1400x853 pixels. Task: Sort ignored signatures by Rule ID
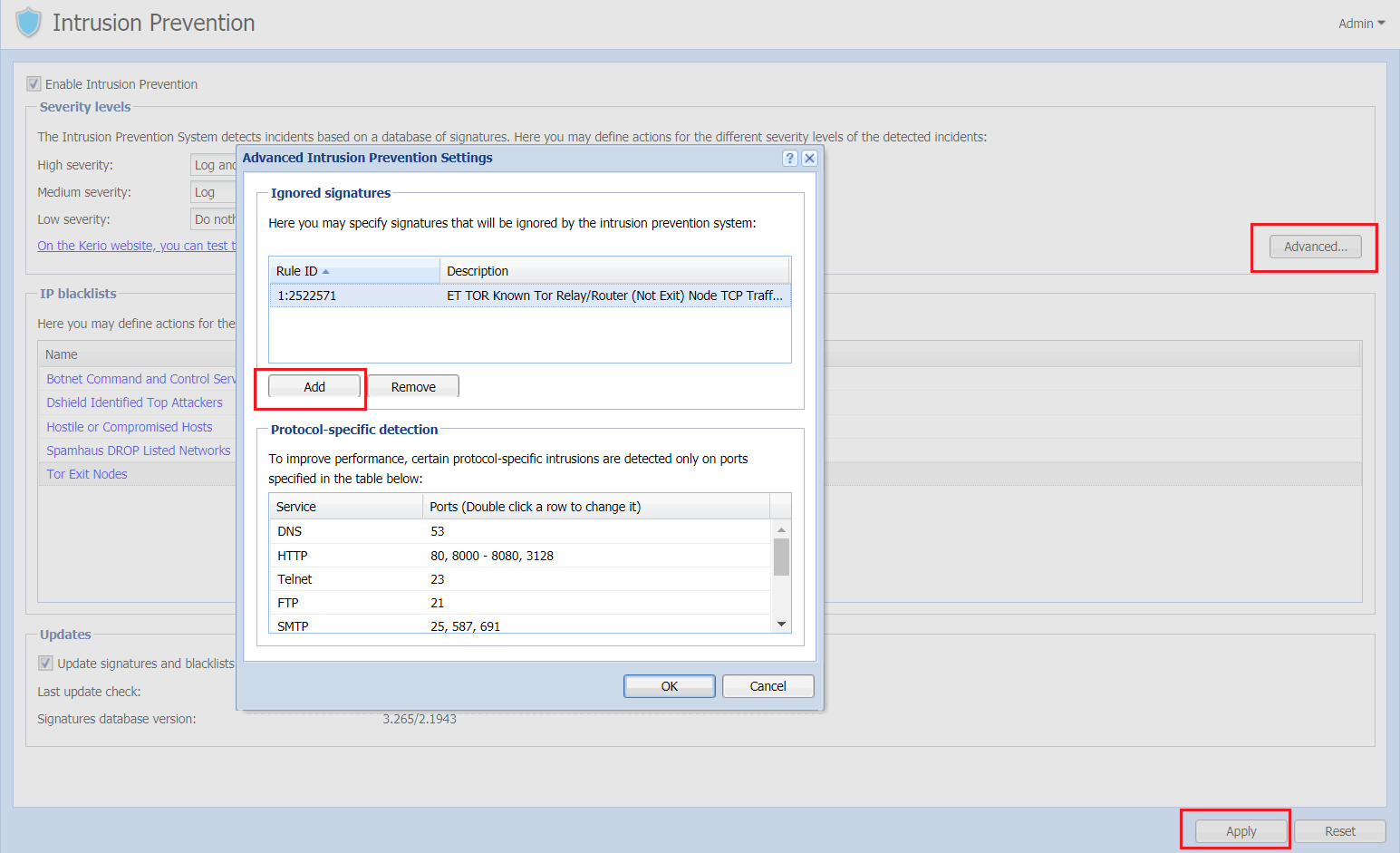coord(354,271)
